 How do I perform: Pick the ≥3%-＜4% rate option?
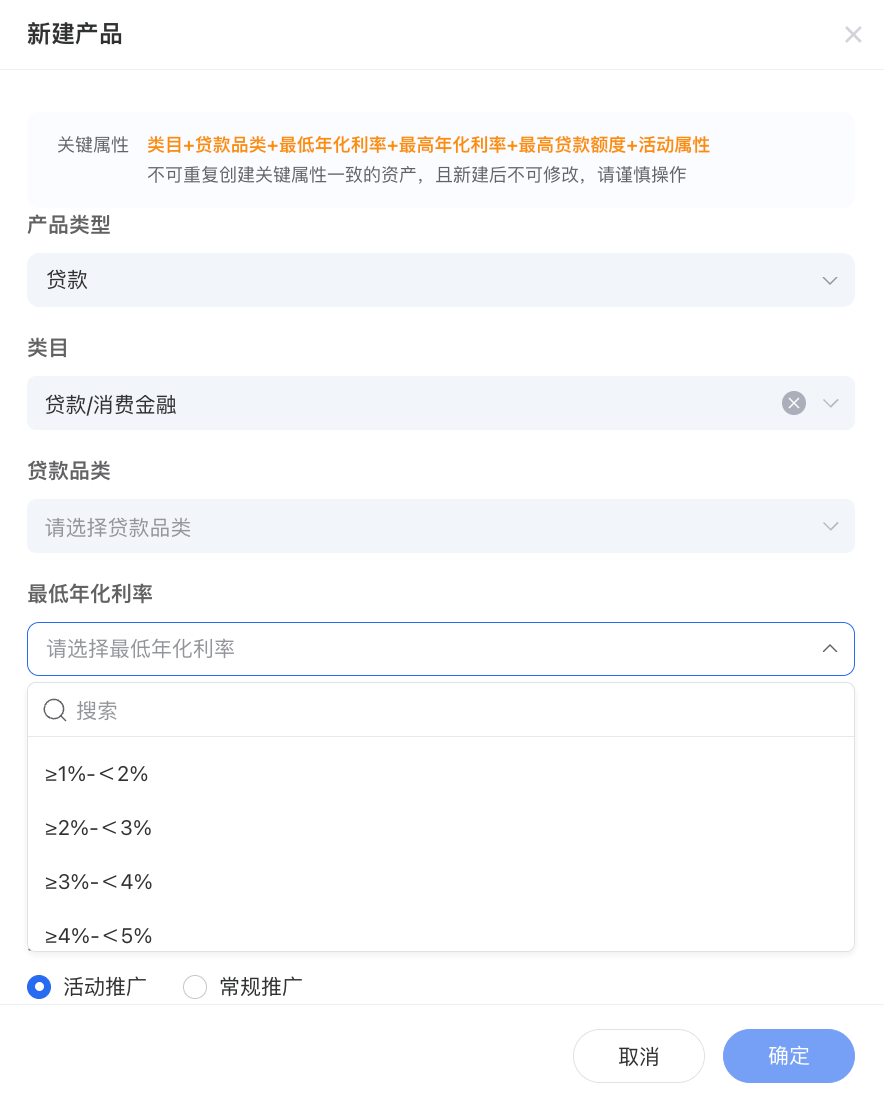[98, 882]
